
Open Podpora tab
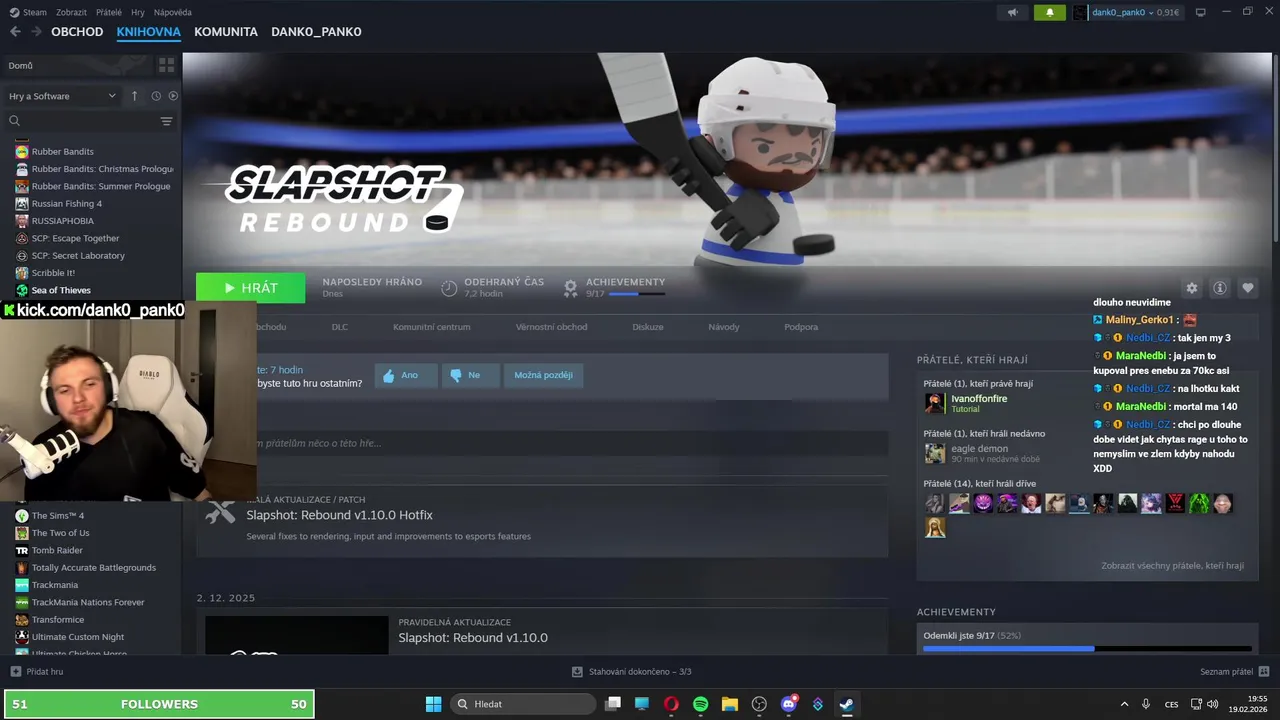point(801,327)
